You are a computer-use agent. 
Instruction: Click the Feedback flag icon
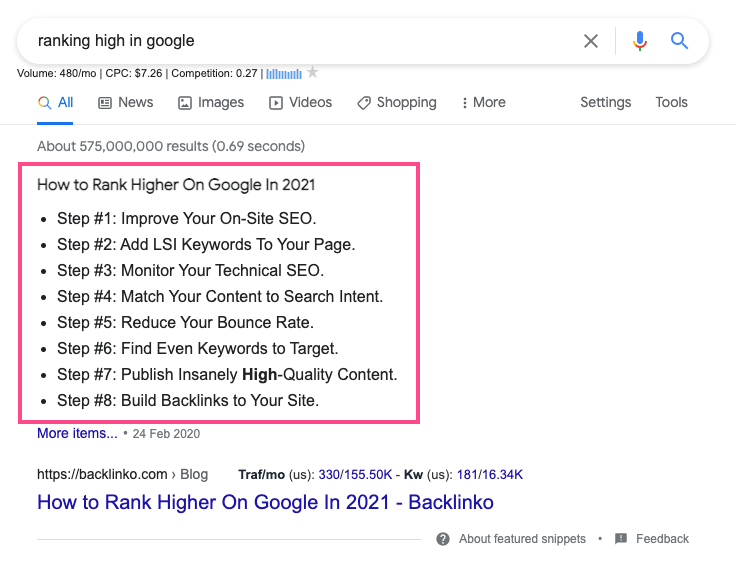coord(621,539)
